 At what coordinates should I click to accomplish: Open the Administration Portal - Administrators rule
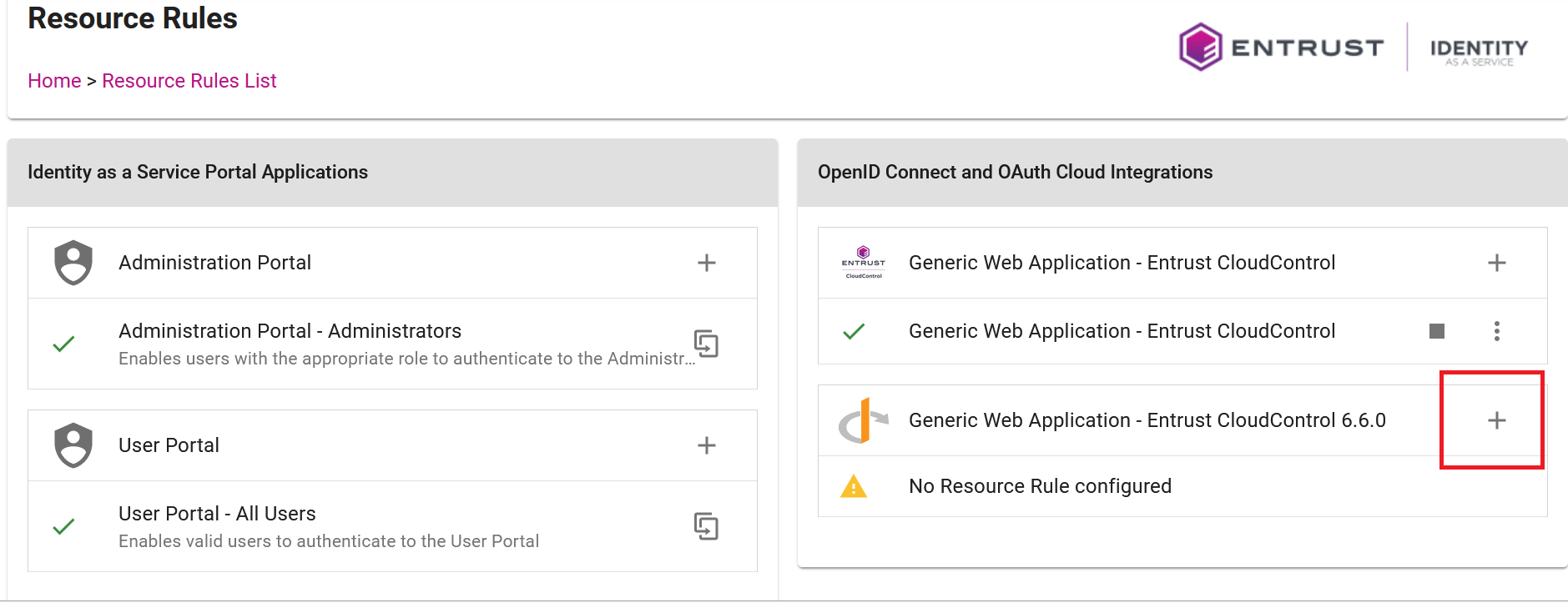pyautogui.click(x=290, y=331)
